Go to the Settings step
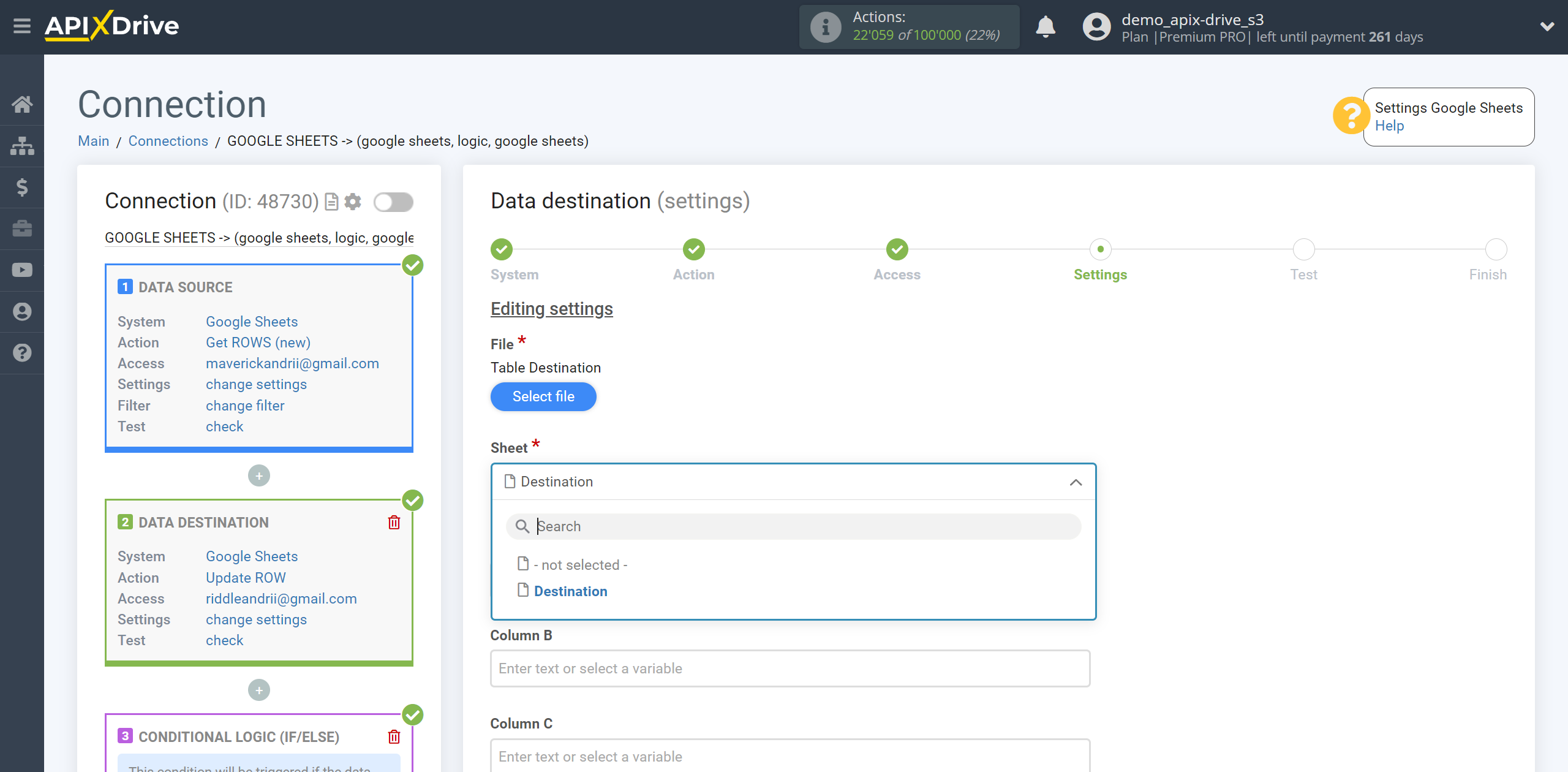The width and height of the screenshot is (1568, 772). [1100, 249]
